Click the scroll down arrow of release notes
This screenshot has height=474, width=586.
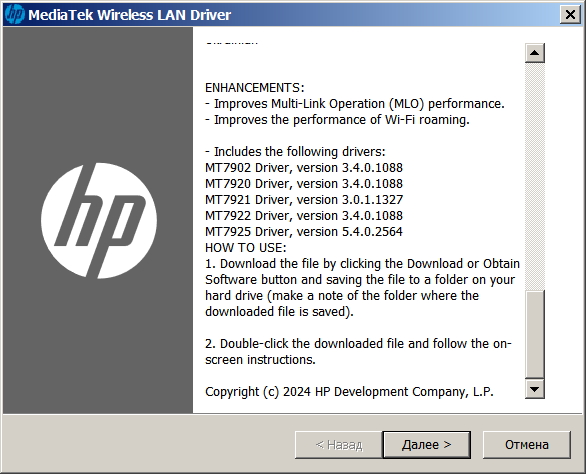[x=534, y=389]
